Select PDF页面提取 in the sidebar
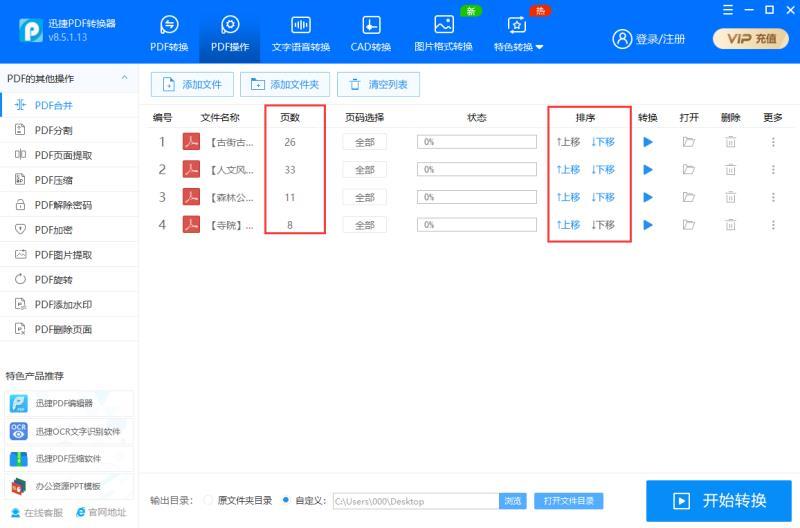The width and height of the screenshot is (800, 528). click(x=69, y=155)
